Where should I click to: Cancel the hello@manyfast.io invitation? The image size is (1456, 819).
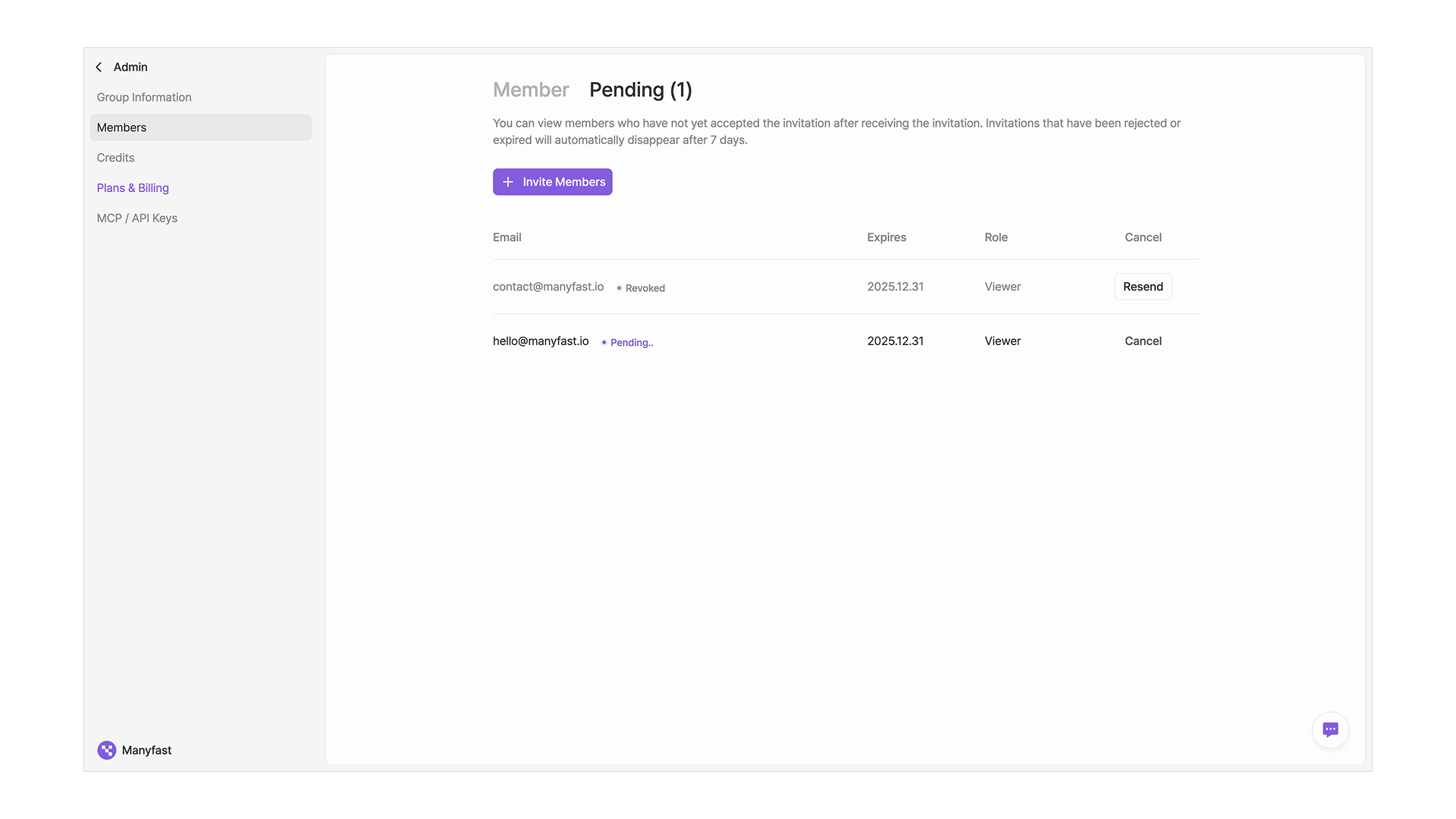[x=1143, y=341]
